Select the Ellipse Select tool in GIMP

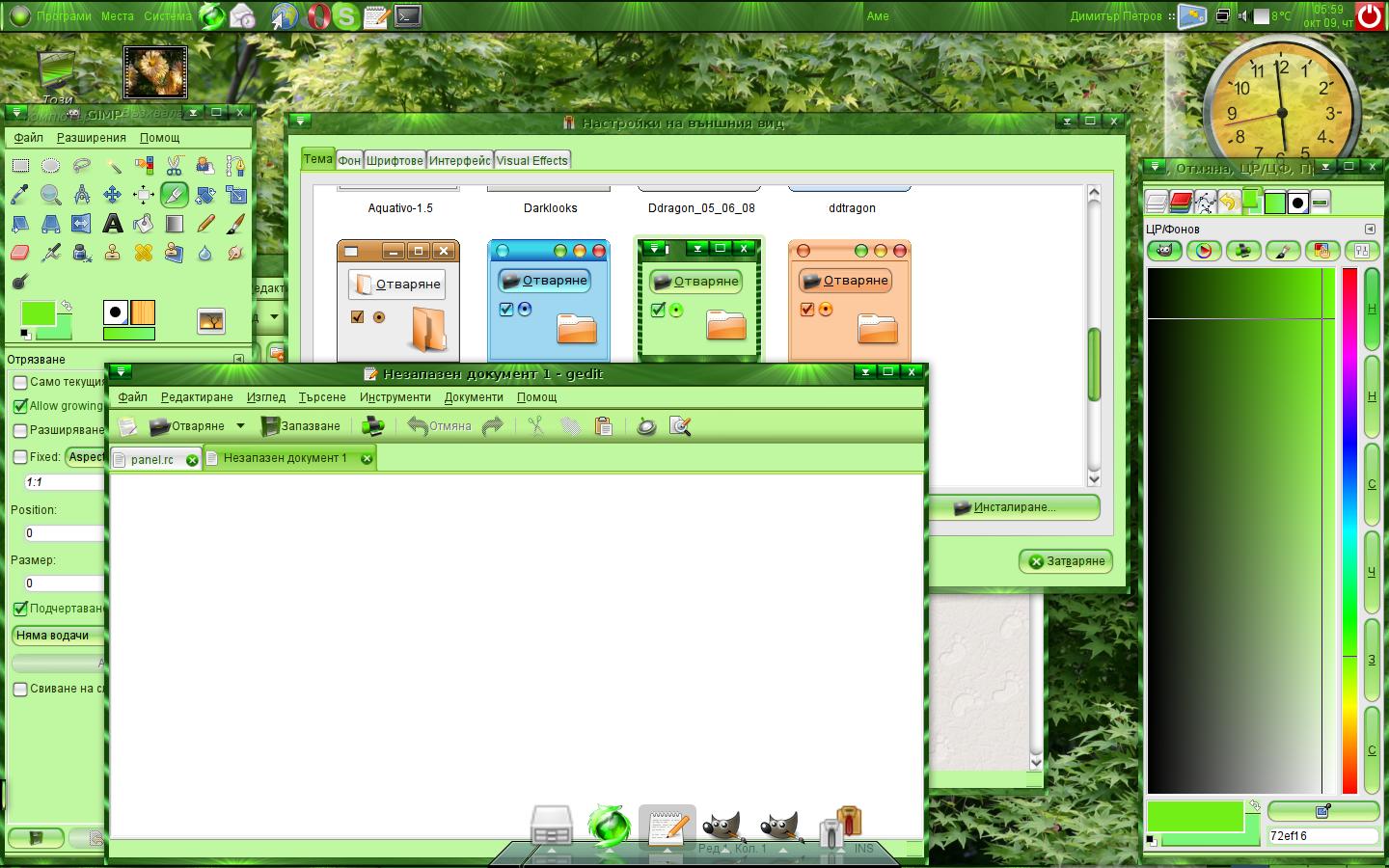tap(51, 166)
